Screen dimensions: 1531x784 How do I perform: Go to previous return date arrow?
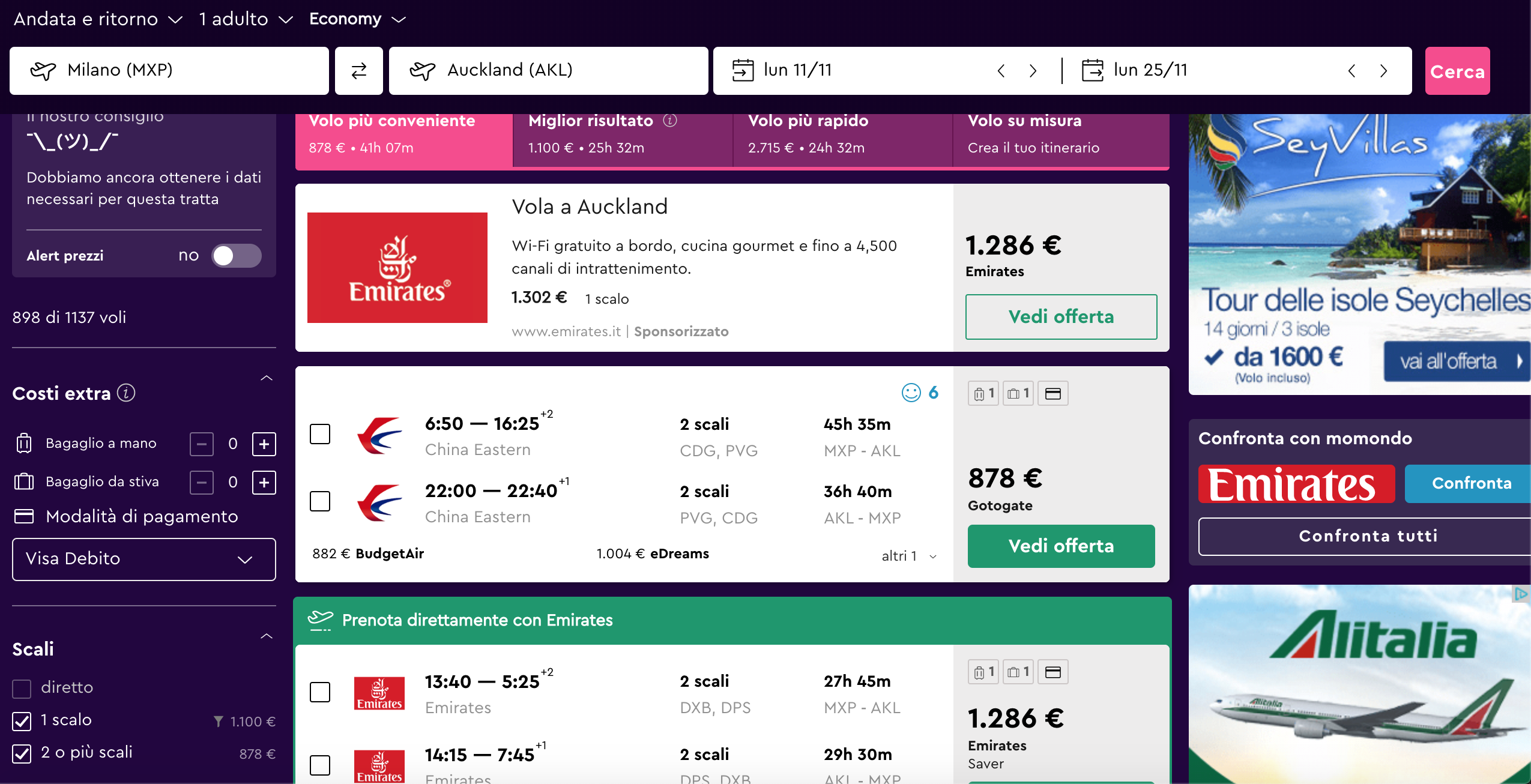[1351, 71]
